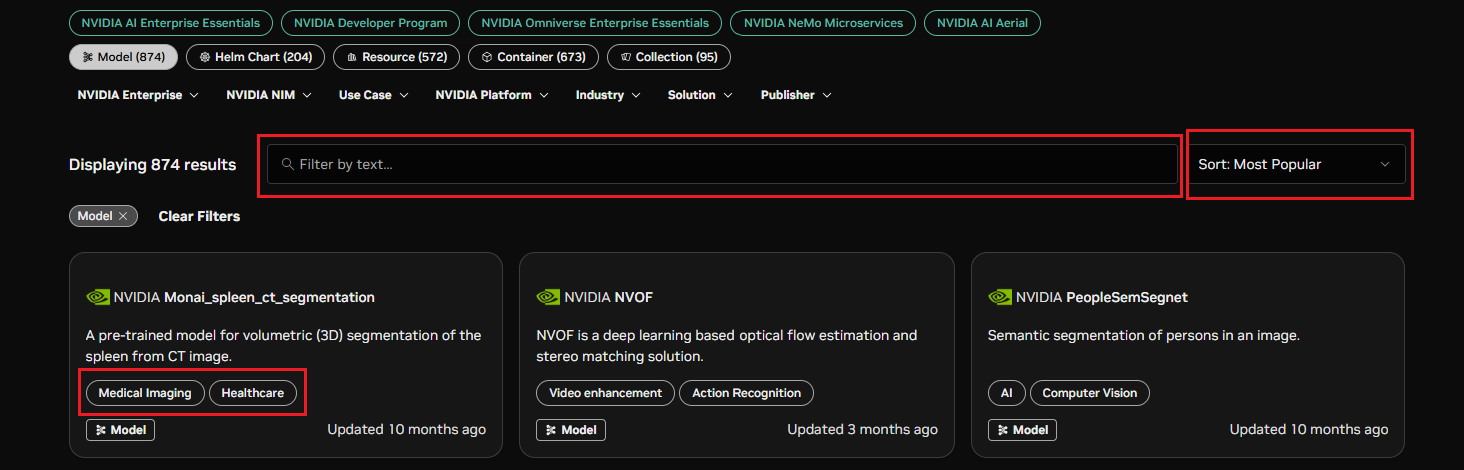Click NVIDIA logo on NVOF card
This screenshot has height=470, width=1464.
[548, 297]
